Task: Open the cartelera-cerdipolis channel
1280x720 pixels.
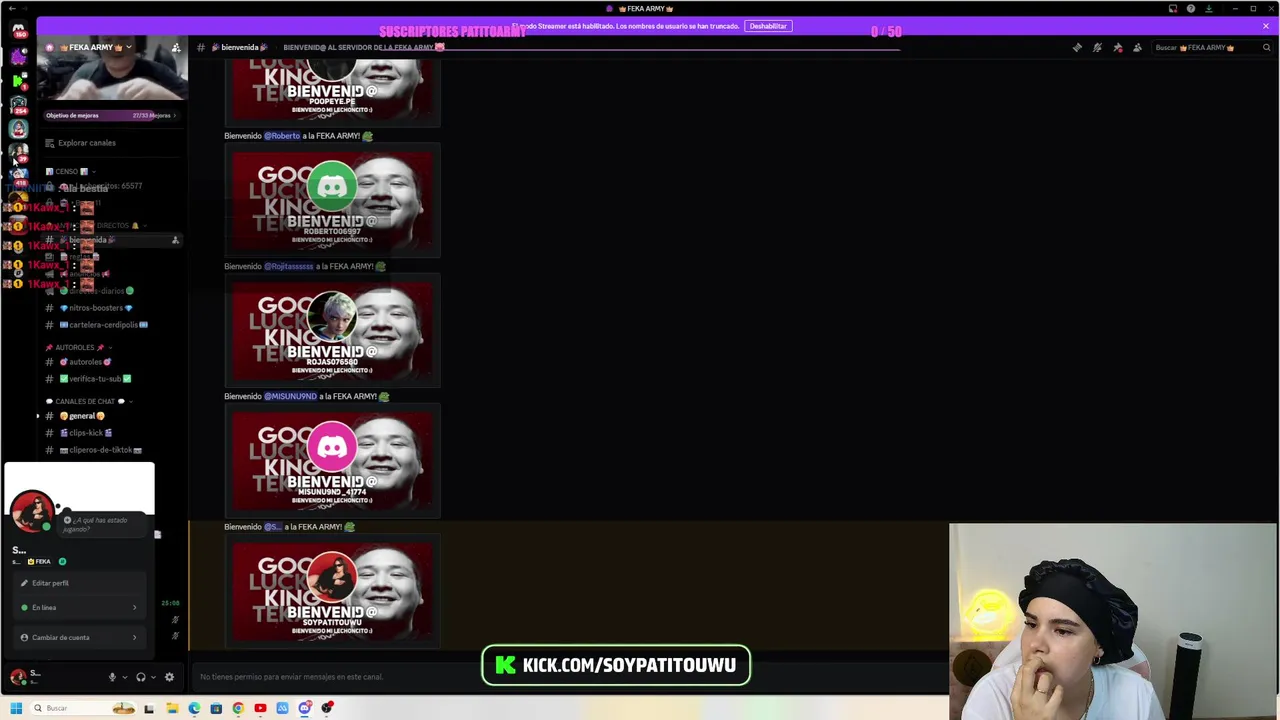Action: pos(103,325)
